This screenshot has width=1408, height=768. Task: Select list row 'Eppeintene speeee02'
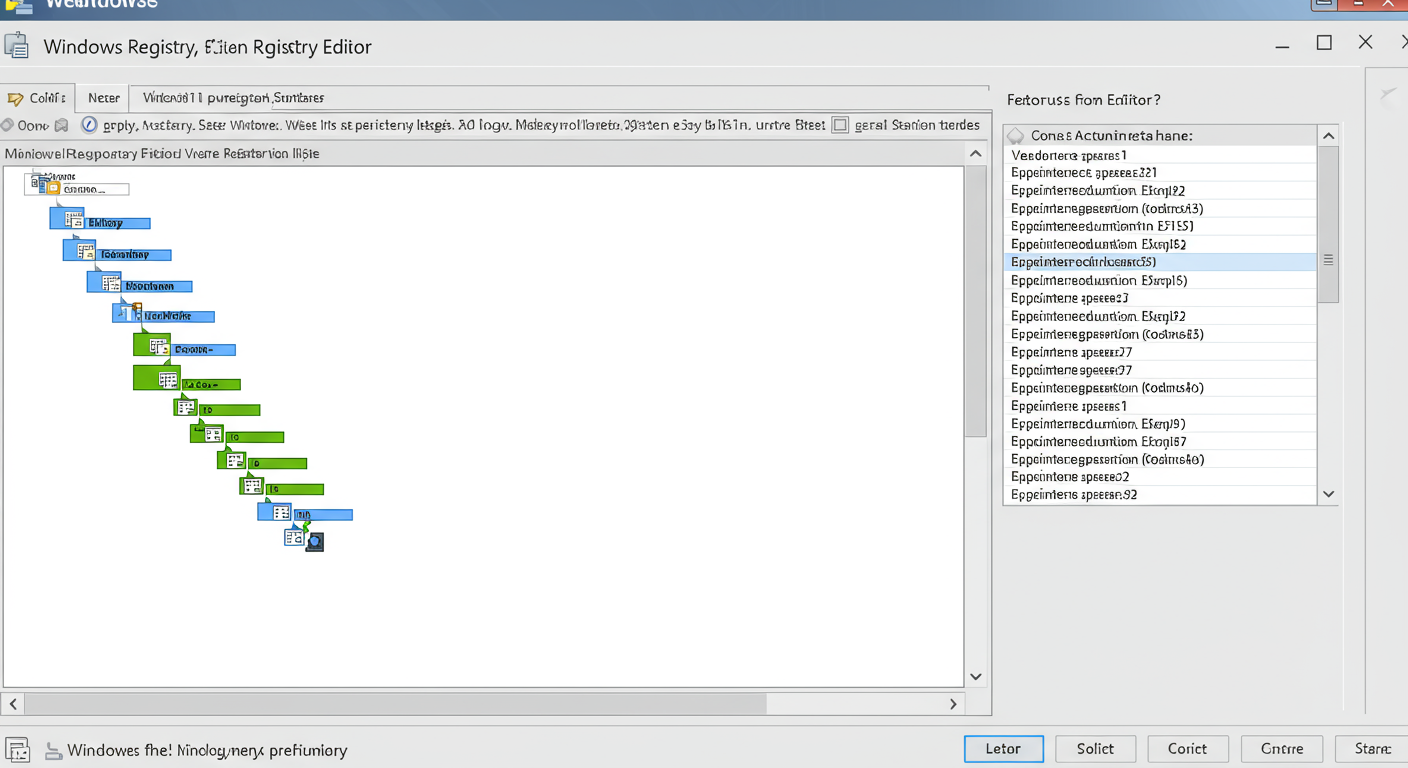[x=1160, y=477]
